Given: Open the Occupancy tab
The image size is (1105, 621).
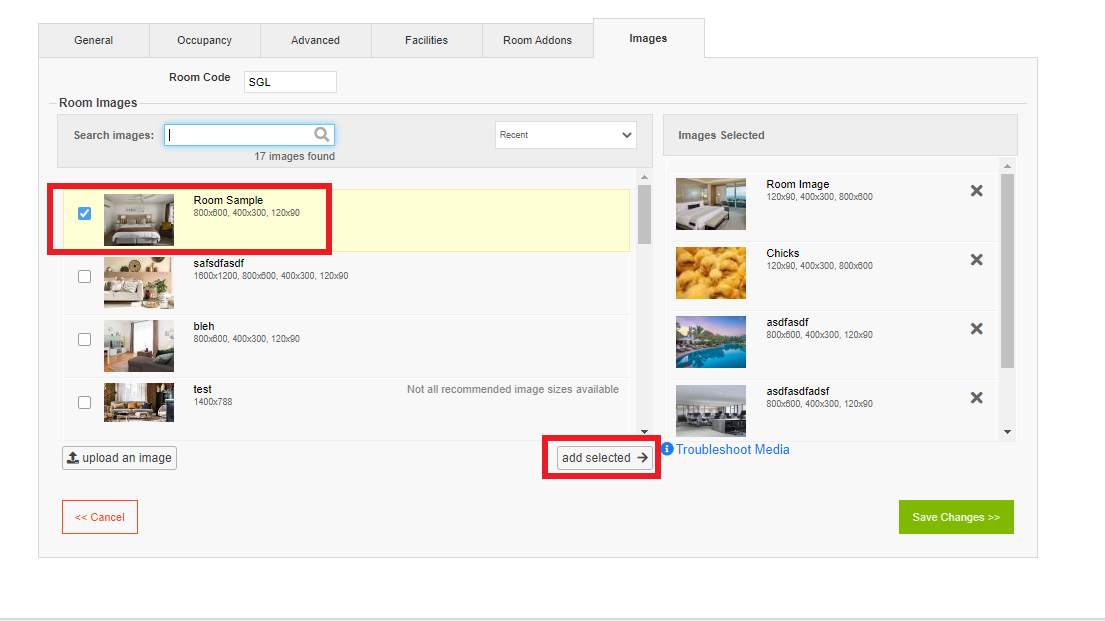Looking at the screenshot, I should click(x=204, y=40).
